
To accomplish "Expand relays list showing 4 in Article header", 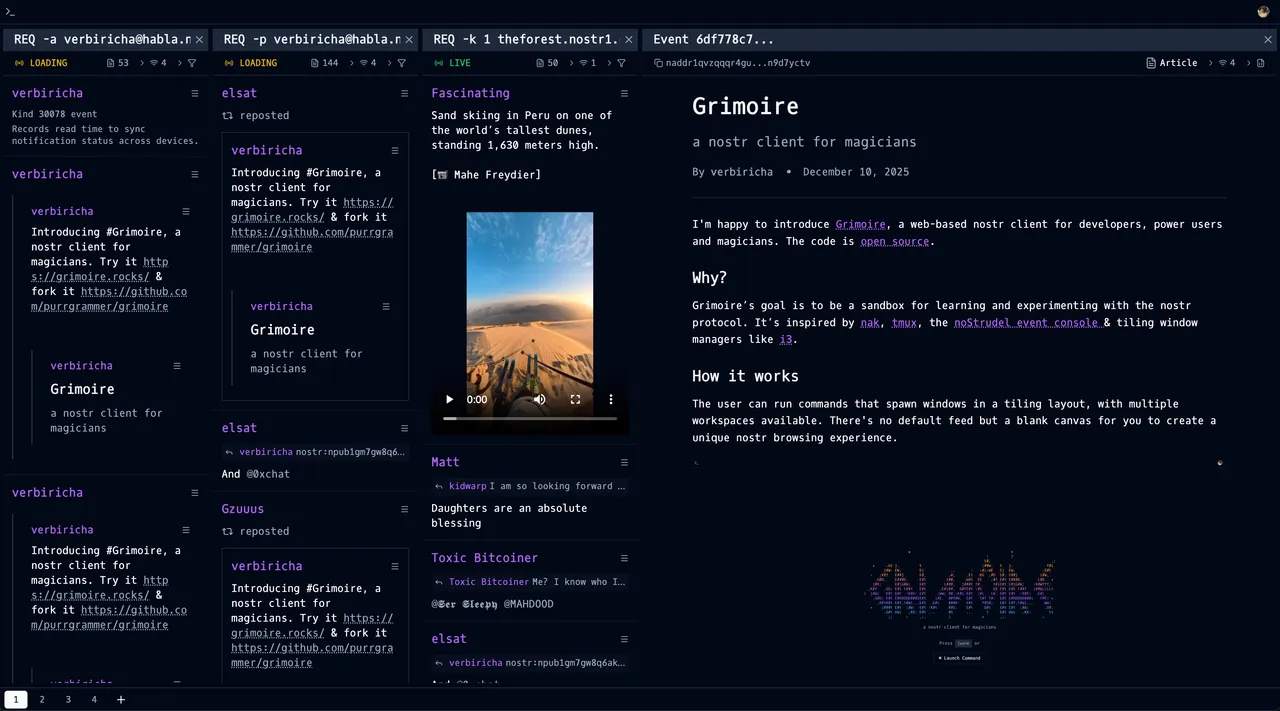I will [x=1226, y=63].
